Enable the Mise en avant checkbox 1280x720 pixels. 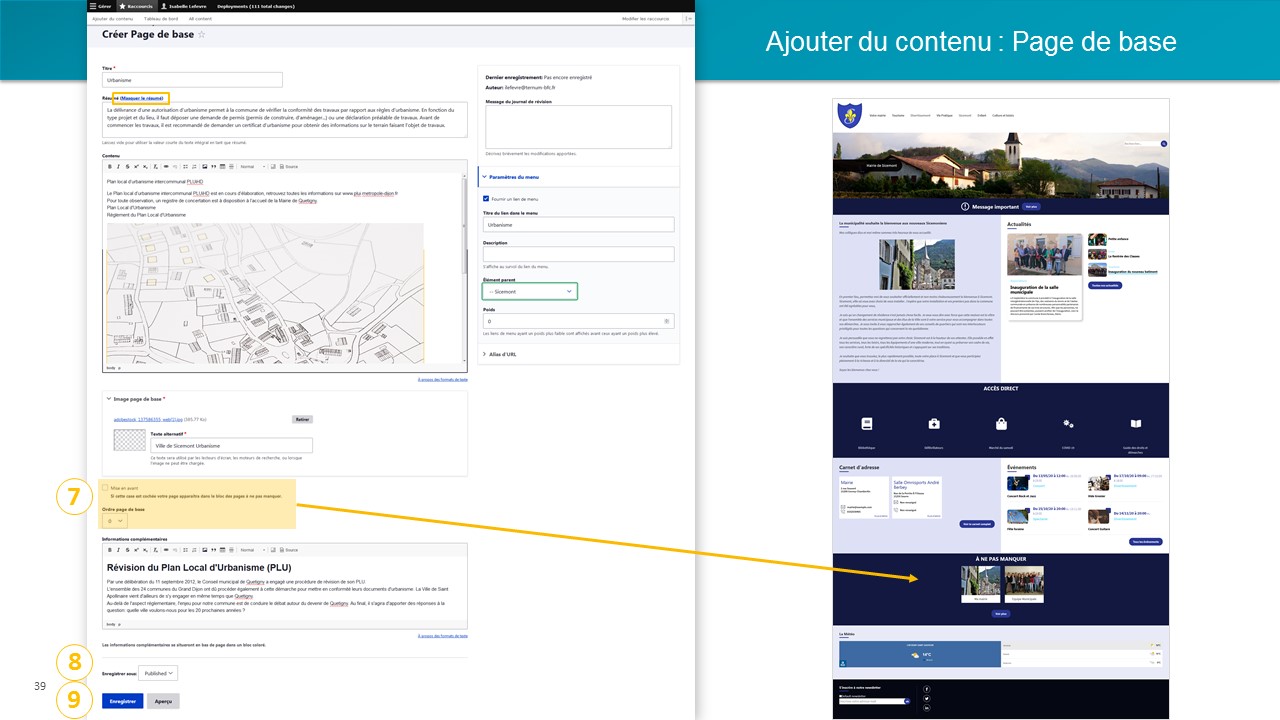[105, 488]
